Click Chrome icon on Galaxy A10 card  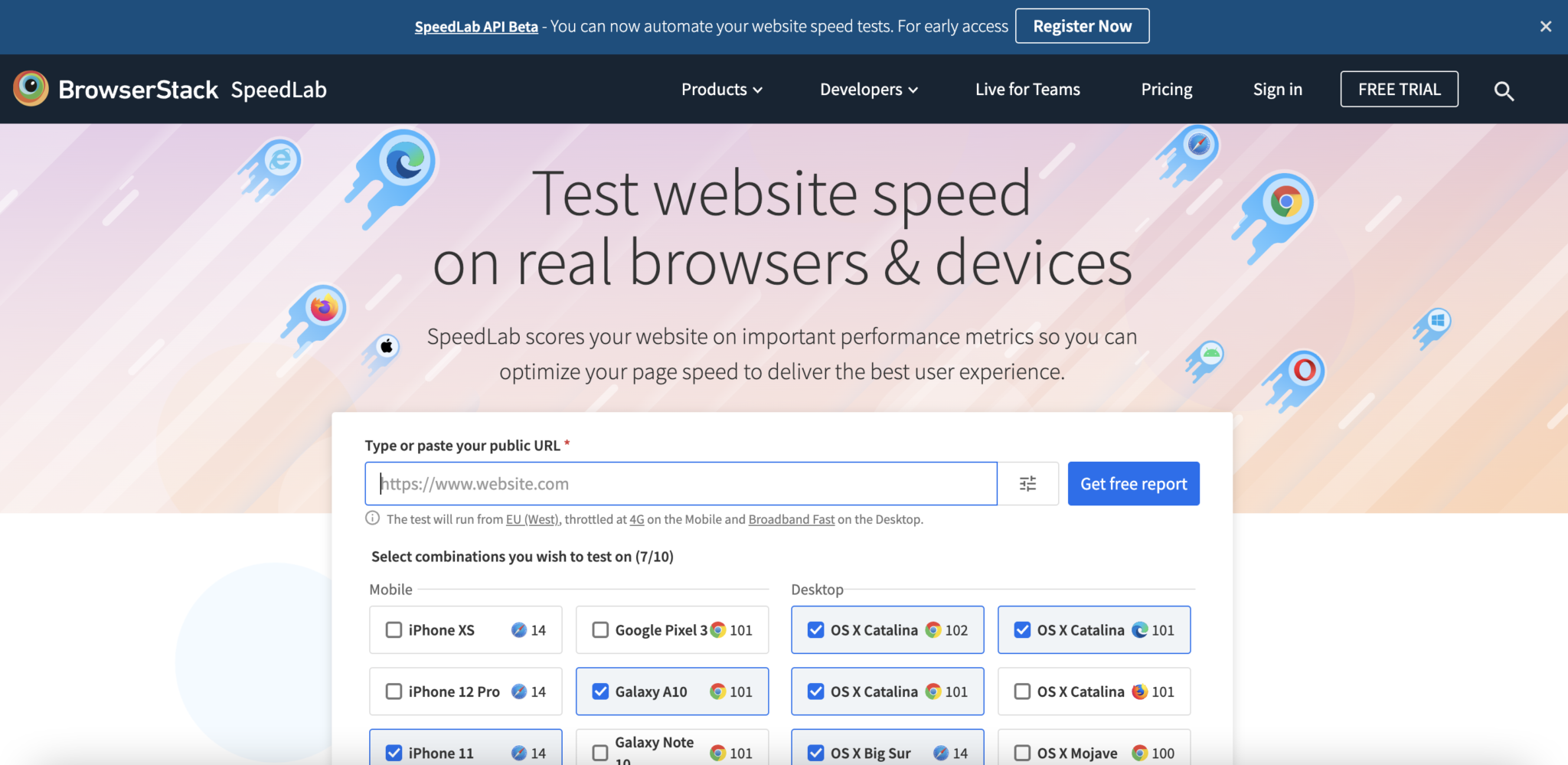point(717,691)
